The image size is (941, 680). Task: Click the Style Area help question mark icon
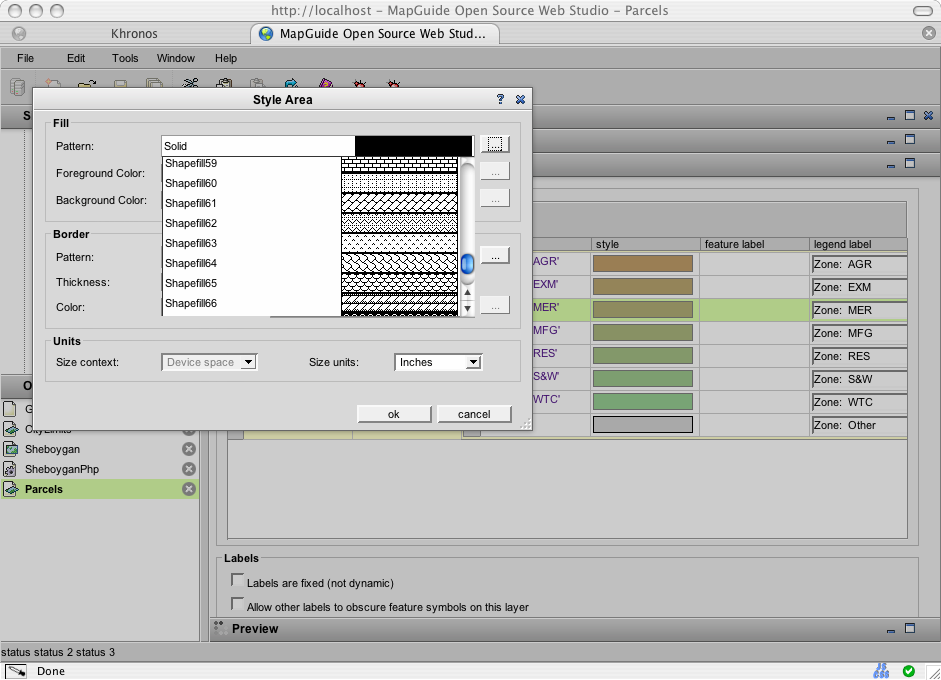coord(500,100)
